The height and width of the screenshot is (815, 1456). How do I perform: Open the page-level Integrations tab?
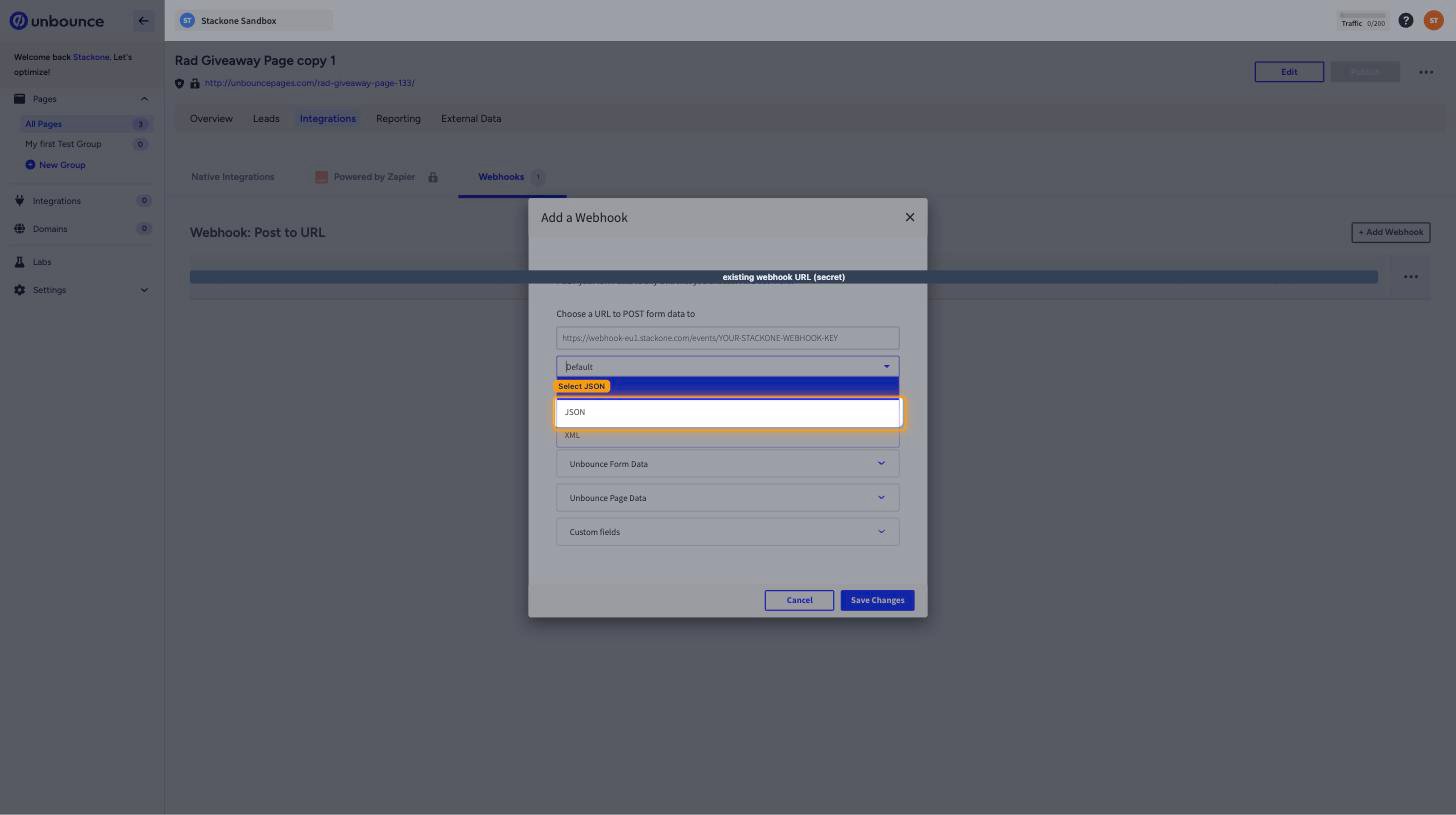click(328, 118)
